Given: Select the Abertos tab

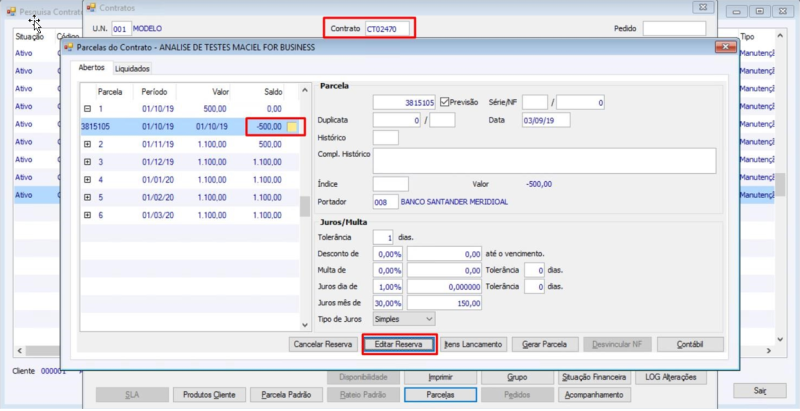Looking at the screenshot, I should pyautogui.click(x=91, y=68).
